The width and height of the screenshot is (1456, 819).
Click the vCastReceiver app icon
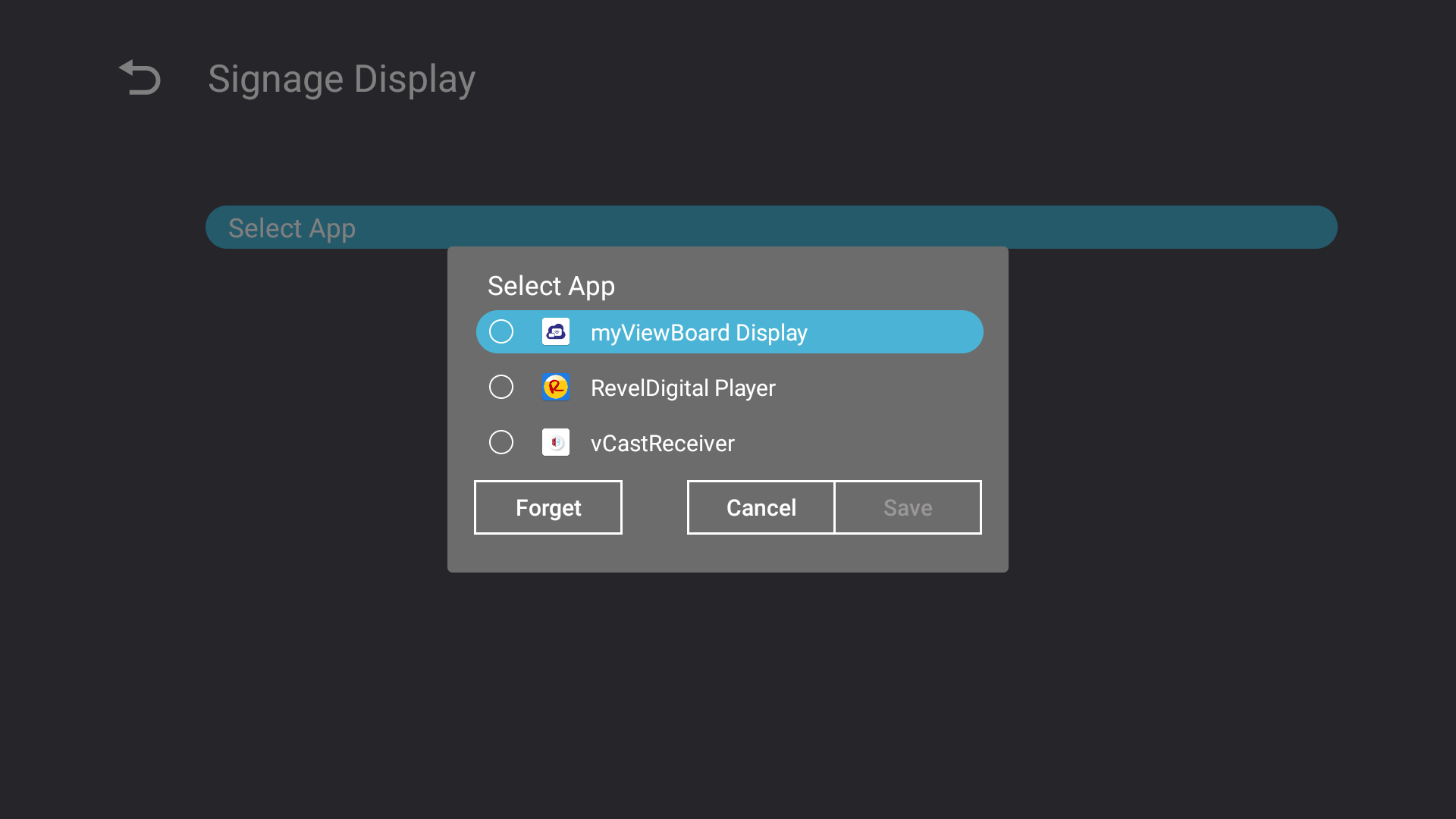556,443
